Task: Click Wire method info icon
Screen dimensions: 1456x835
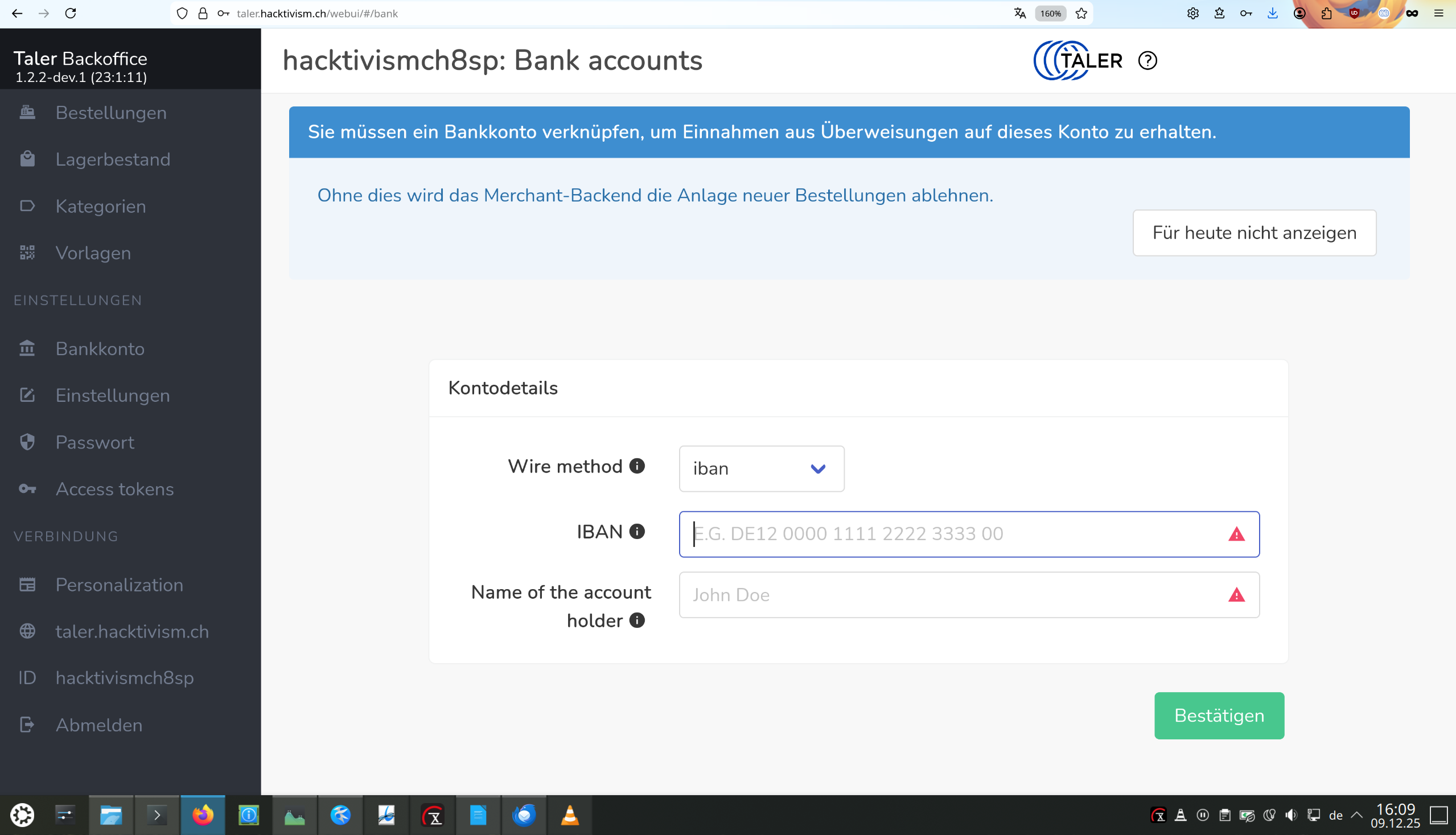Action: [636, 466]
